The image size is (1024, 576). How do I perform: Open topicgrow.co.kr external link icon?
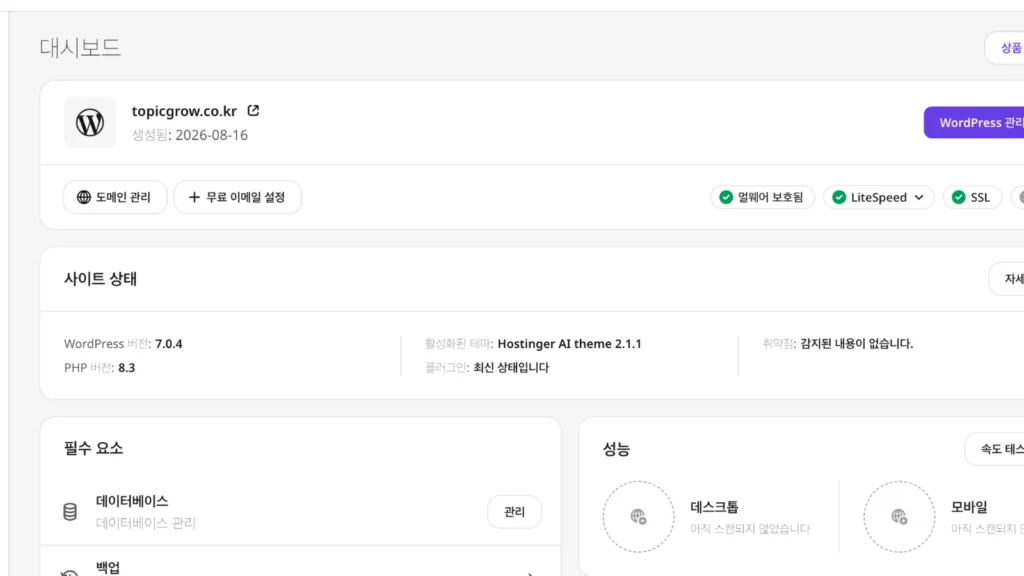coord(253,110)
